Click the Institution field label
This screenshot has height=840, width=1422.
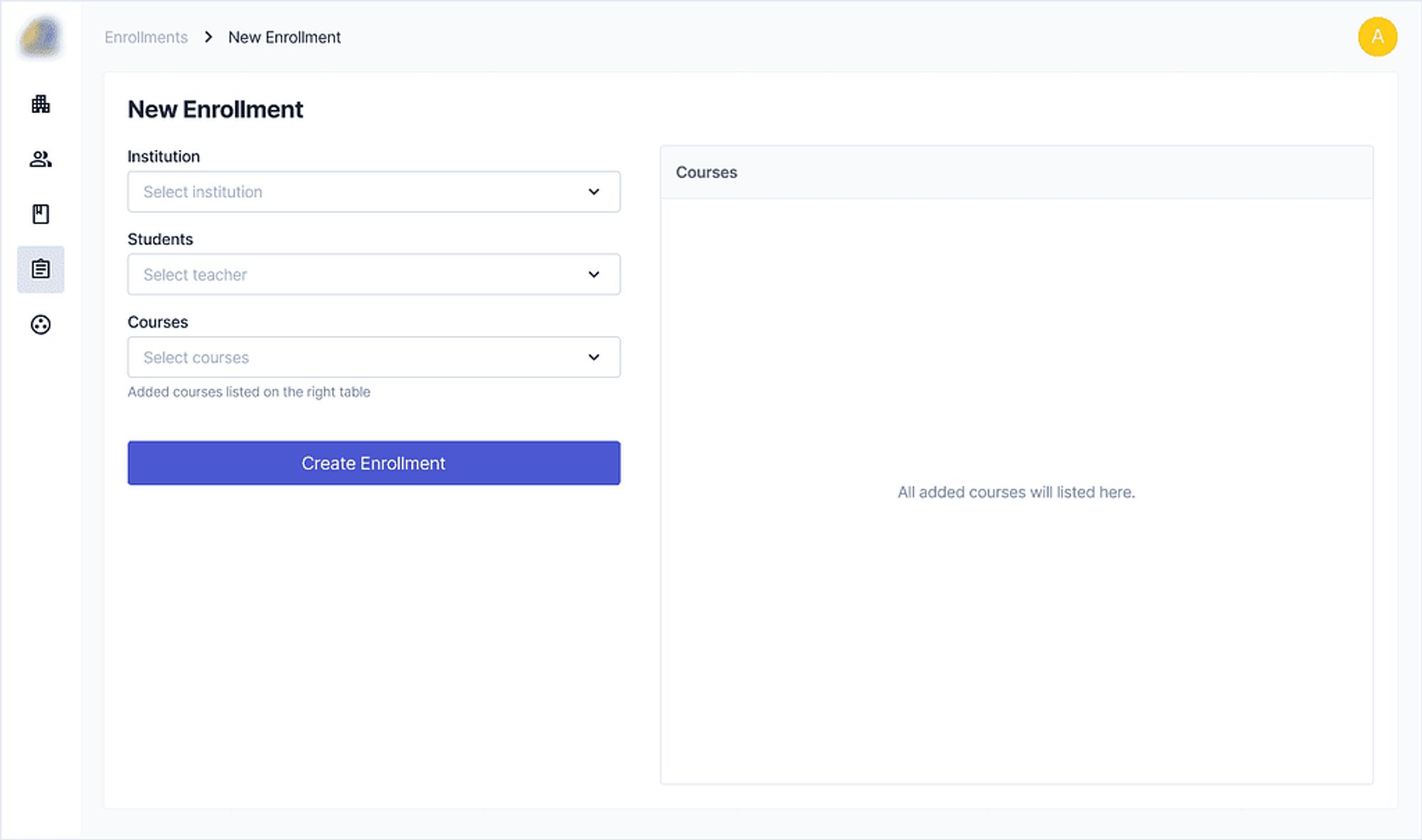pos(164,156)
